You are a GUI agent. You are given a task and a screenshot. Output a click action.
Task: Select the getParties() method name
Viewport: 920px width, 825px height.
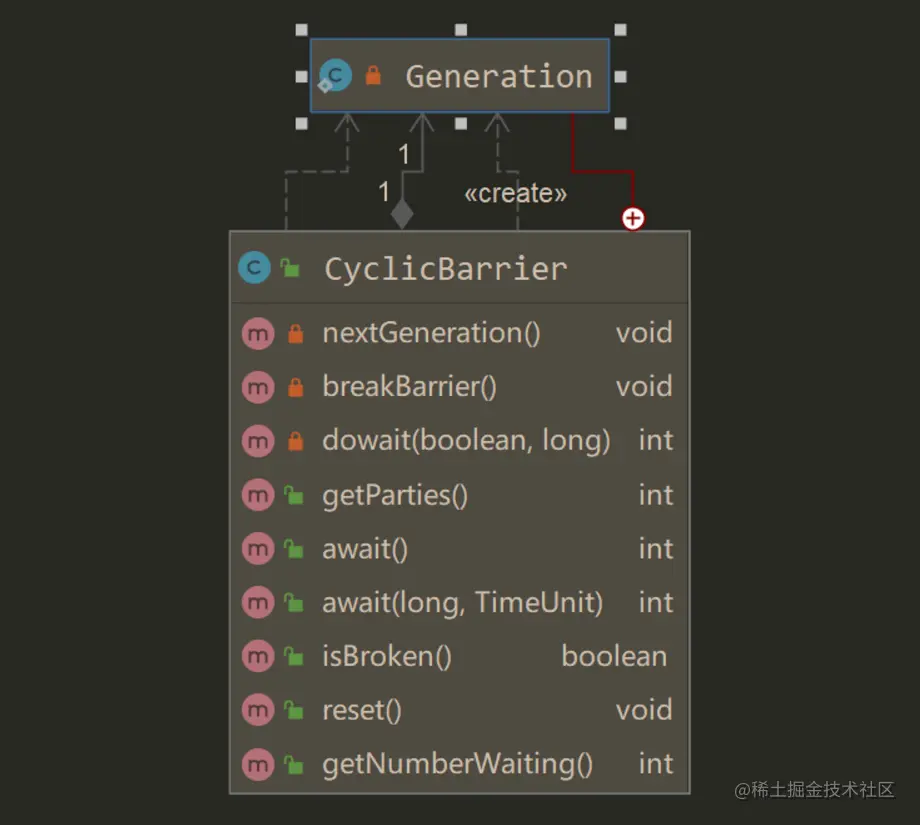395,496
